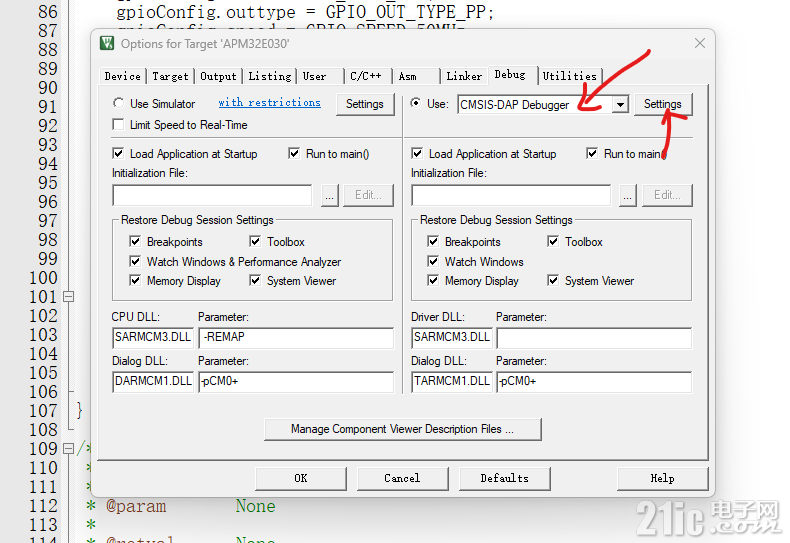Viewport: 790px width, 543px height.
Task: Switch to the Device tab
Action: click(122, 76)
